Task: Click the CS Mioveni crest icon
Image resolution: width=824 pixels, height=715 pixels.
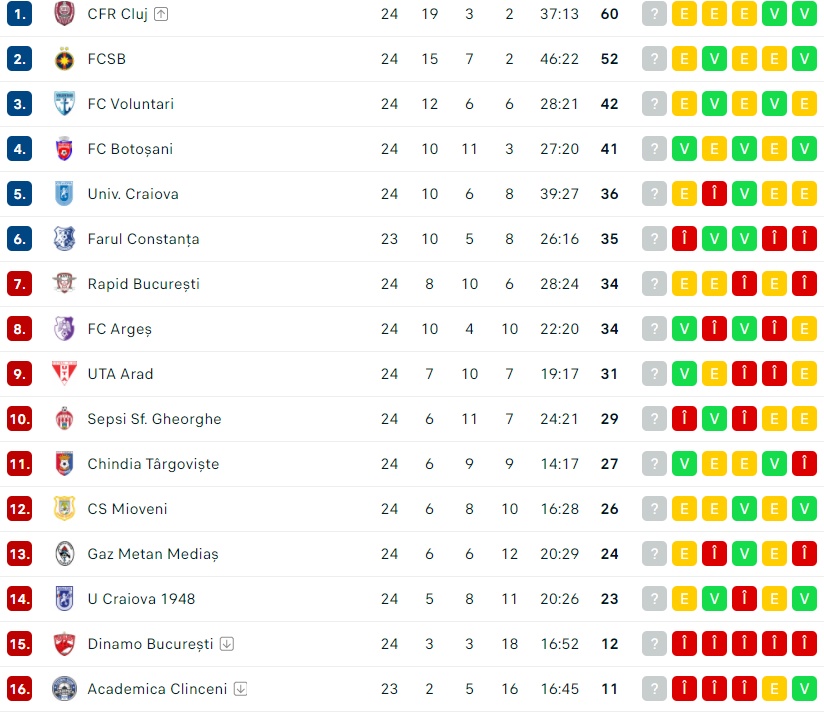Action: click(64, 509)
